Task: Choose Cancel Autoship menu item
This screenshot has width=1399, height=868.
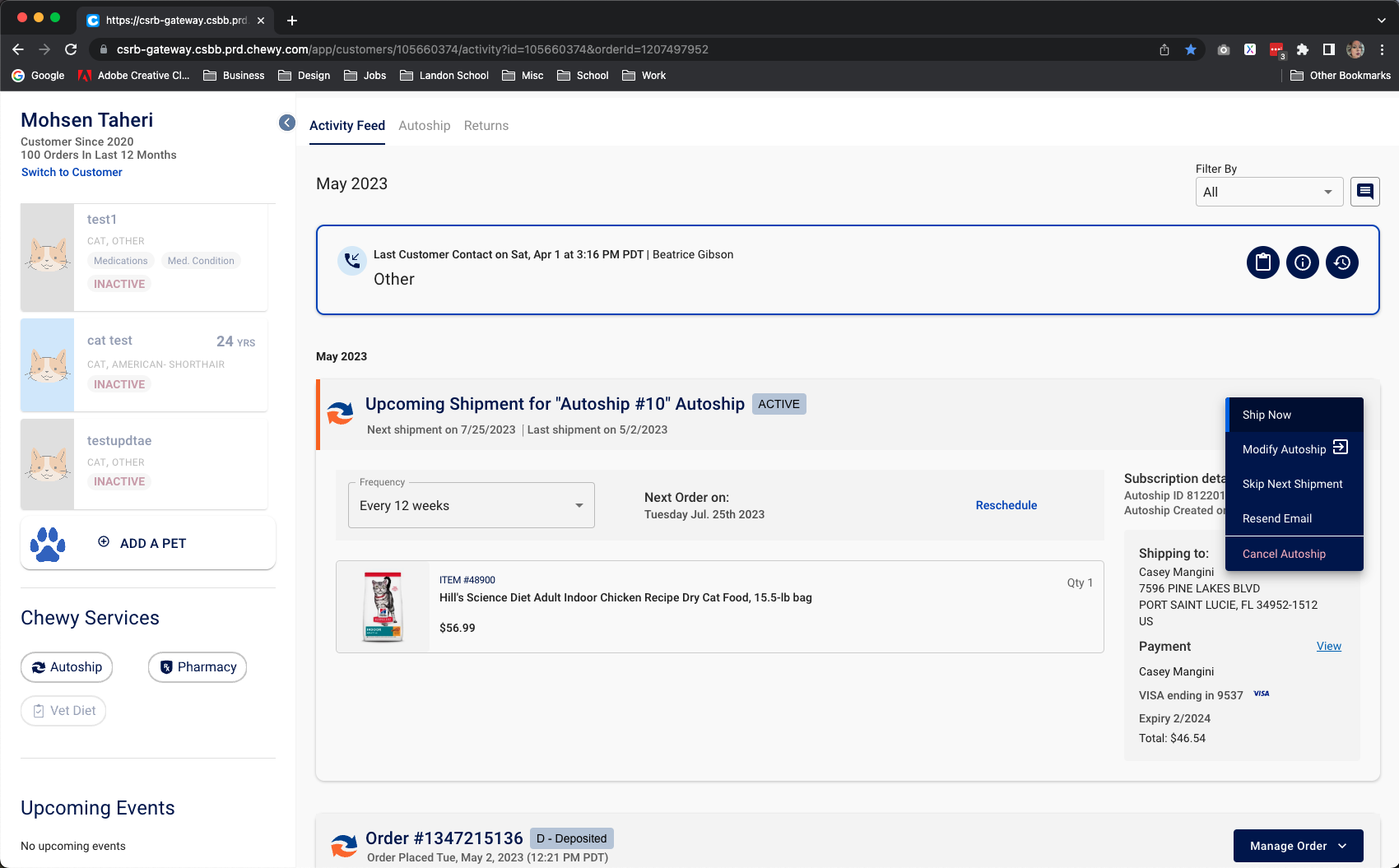Action: pos(1294,554)
